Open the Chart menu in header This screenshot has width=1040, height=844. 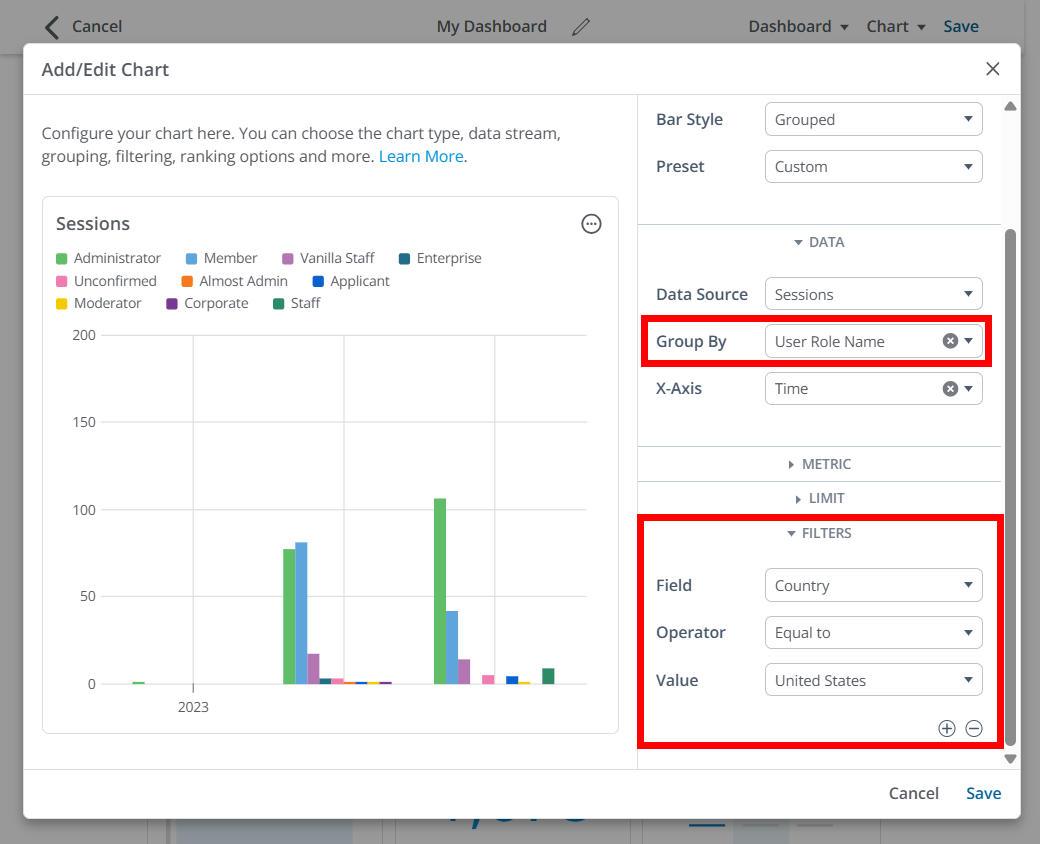896,27
